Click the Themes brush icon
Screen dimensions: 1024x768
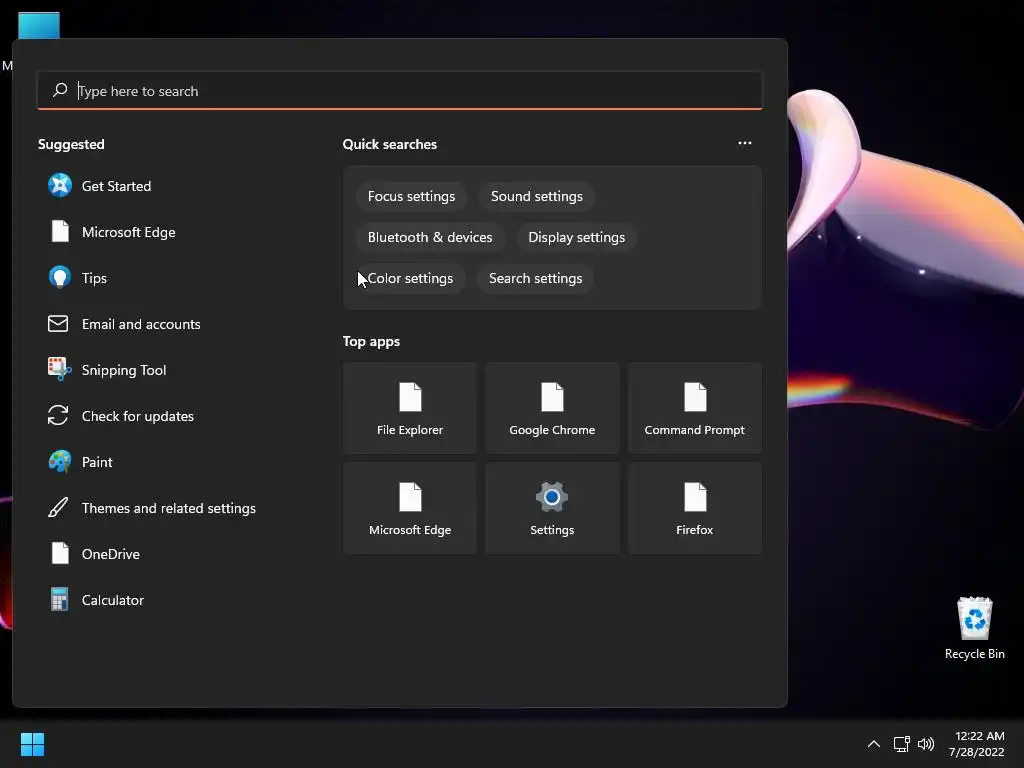(x=58, y=507)
